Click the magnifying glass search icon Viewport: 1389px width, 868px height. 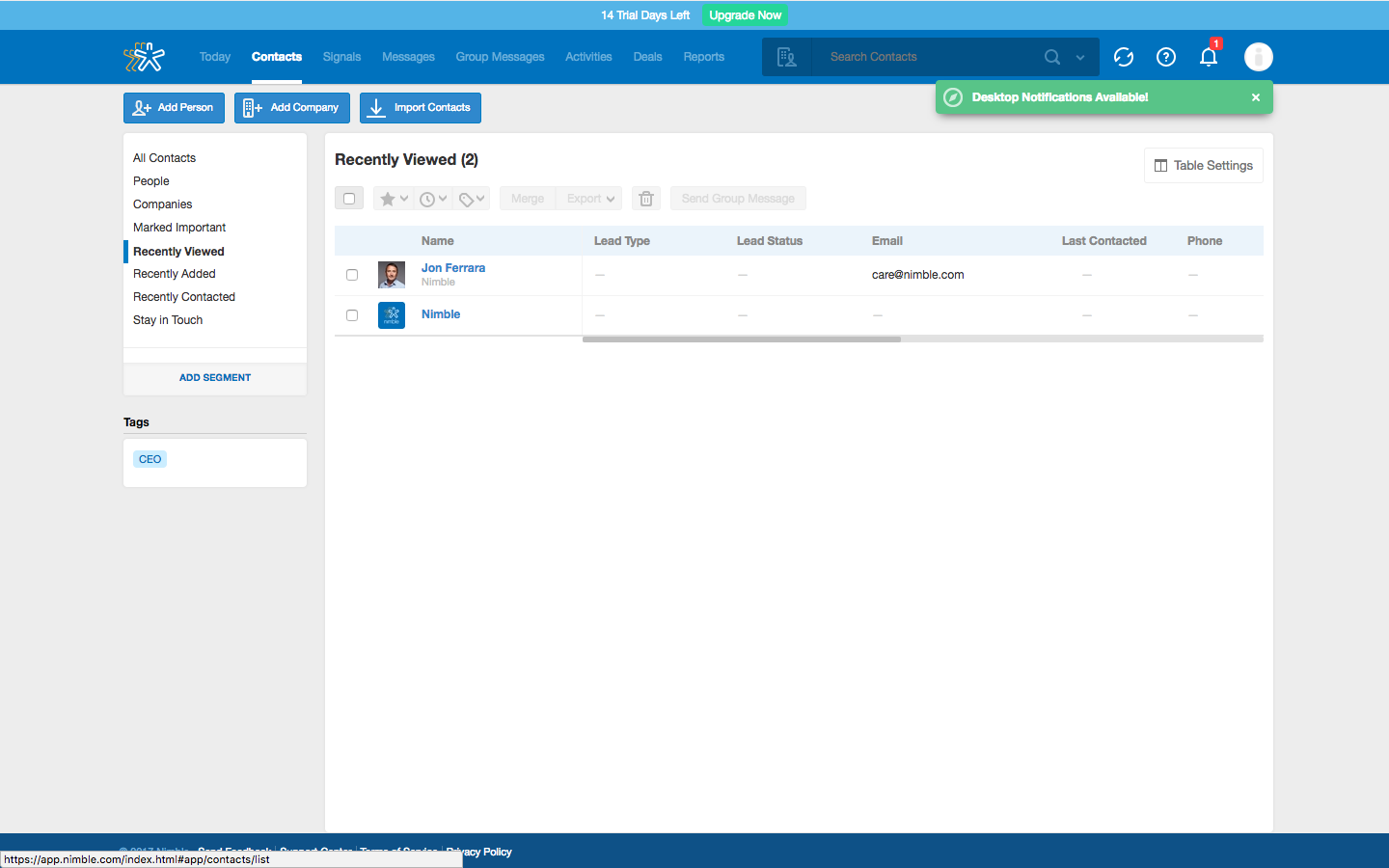pos(1052,57)
